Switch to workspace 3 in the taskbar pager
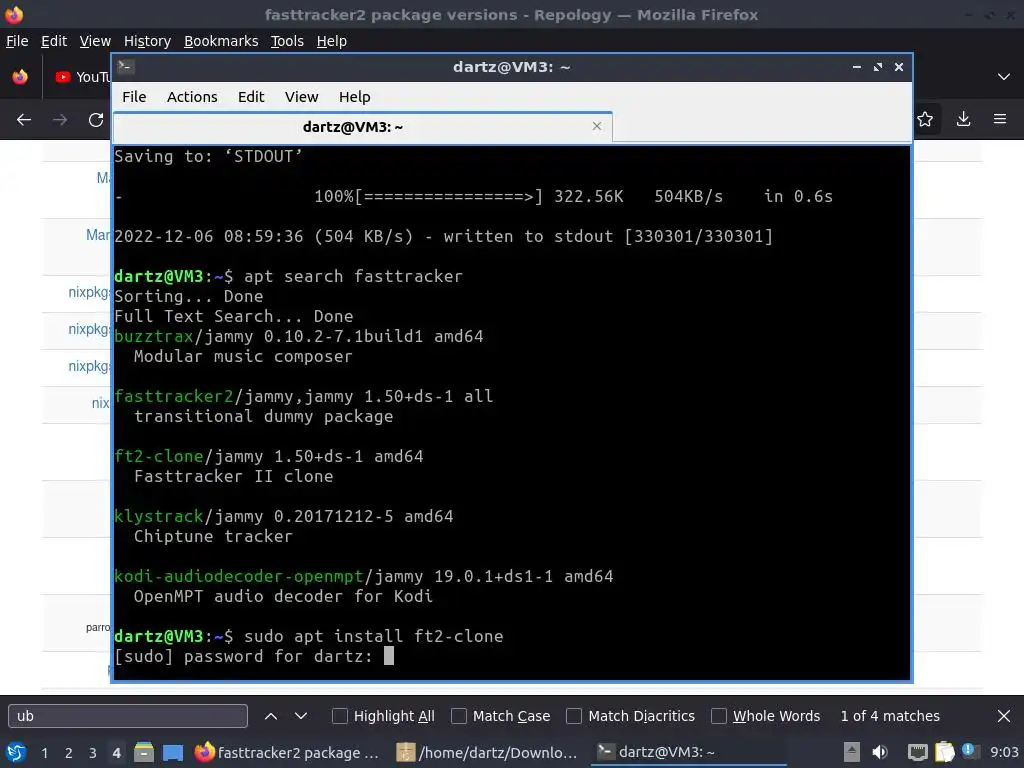The image size is (1024, 768). [x=93, y=753]
